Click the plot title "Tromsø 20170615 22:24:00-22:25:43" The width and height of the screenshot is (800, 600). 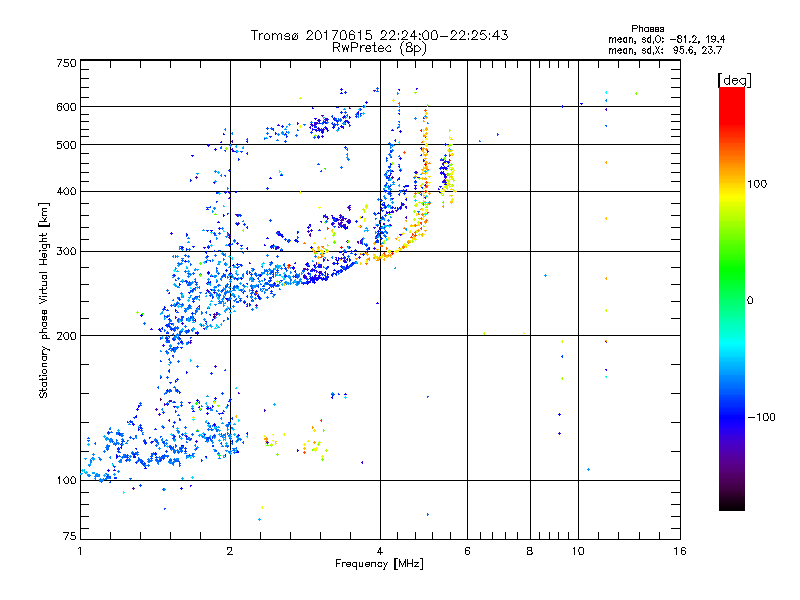pos(379,35)
